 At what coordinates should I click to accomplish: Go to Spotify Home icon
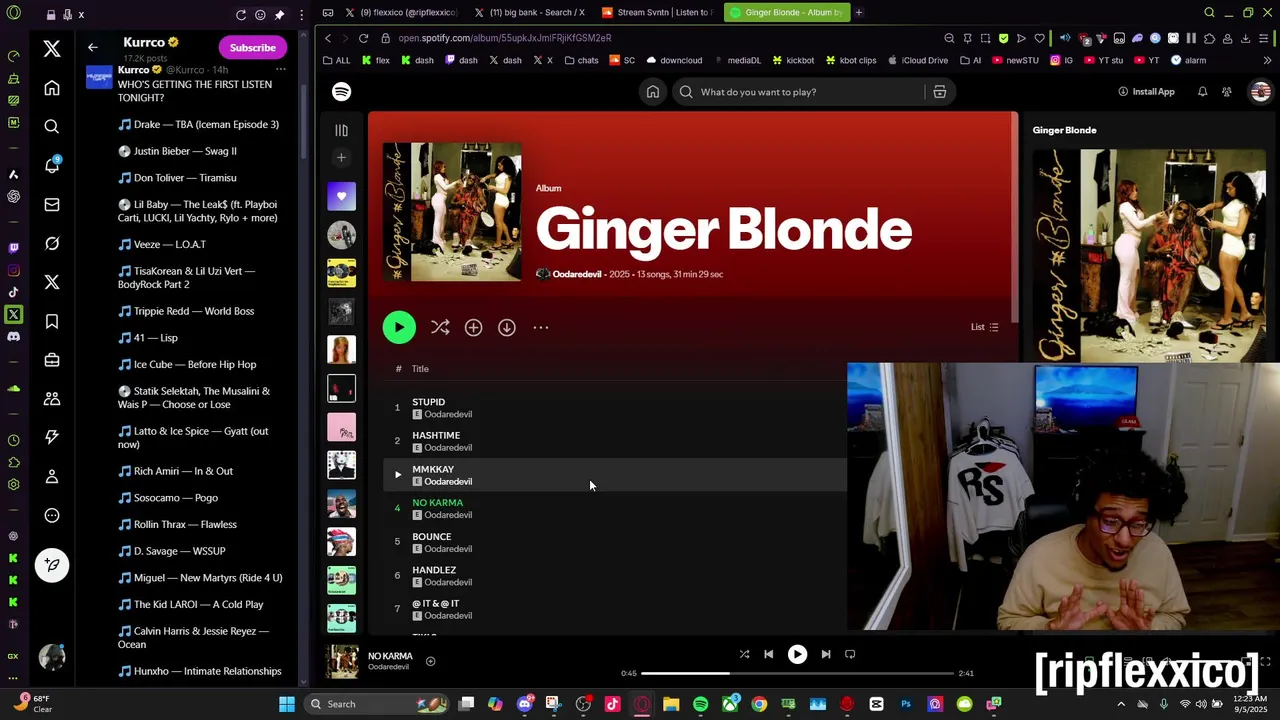coord(653,92)
